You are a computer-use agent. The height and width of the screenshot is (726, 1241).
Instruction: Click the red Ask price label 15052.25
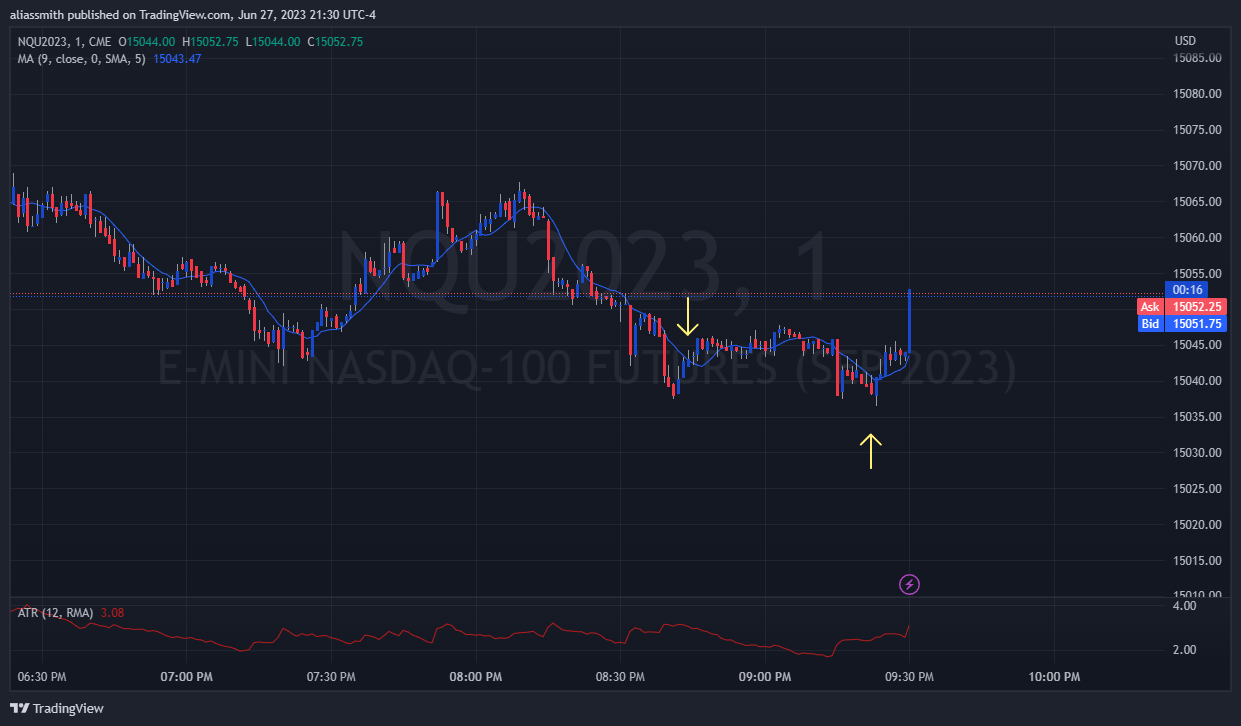click(x=1183, y=307)
